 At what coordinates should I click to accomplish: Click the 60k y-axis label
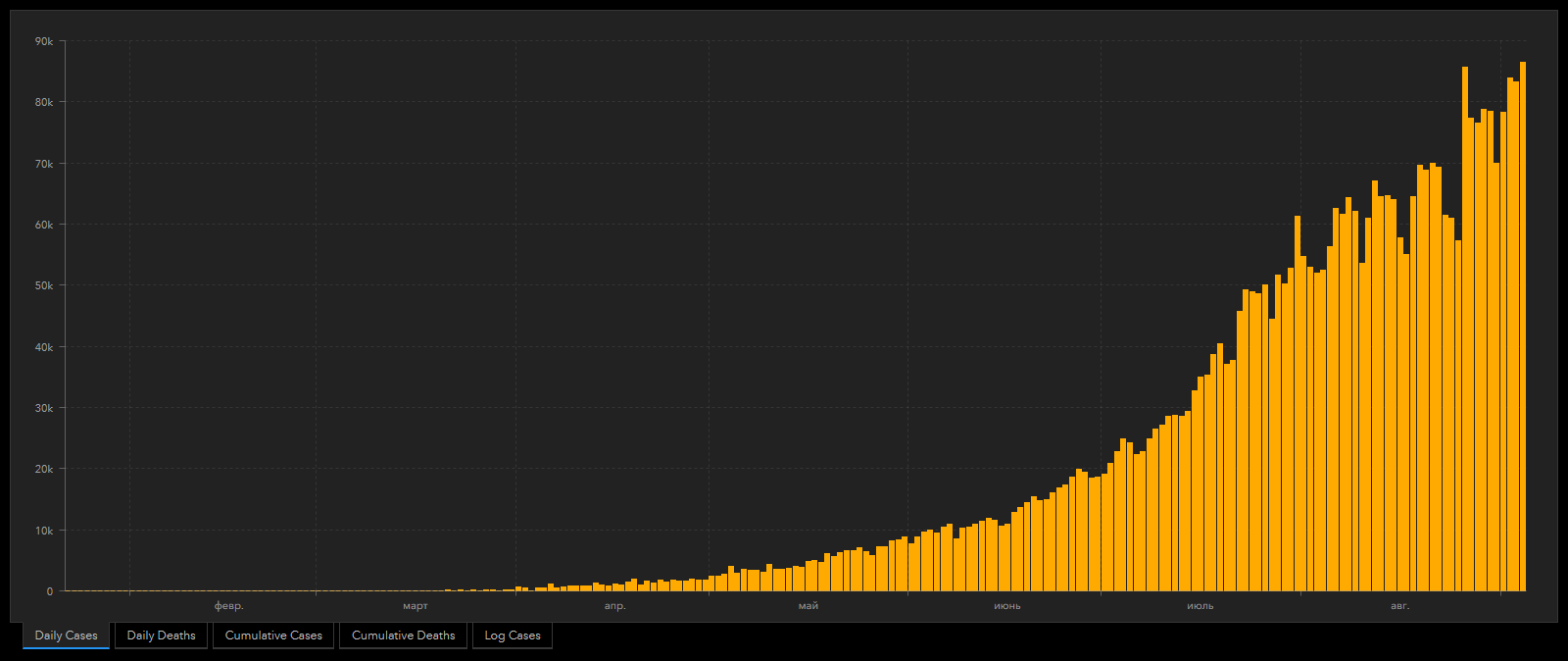coord(44,225)
